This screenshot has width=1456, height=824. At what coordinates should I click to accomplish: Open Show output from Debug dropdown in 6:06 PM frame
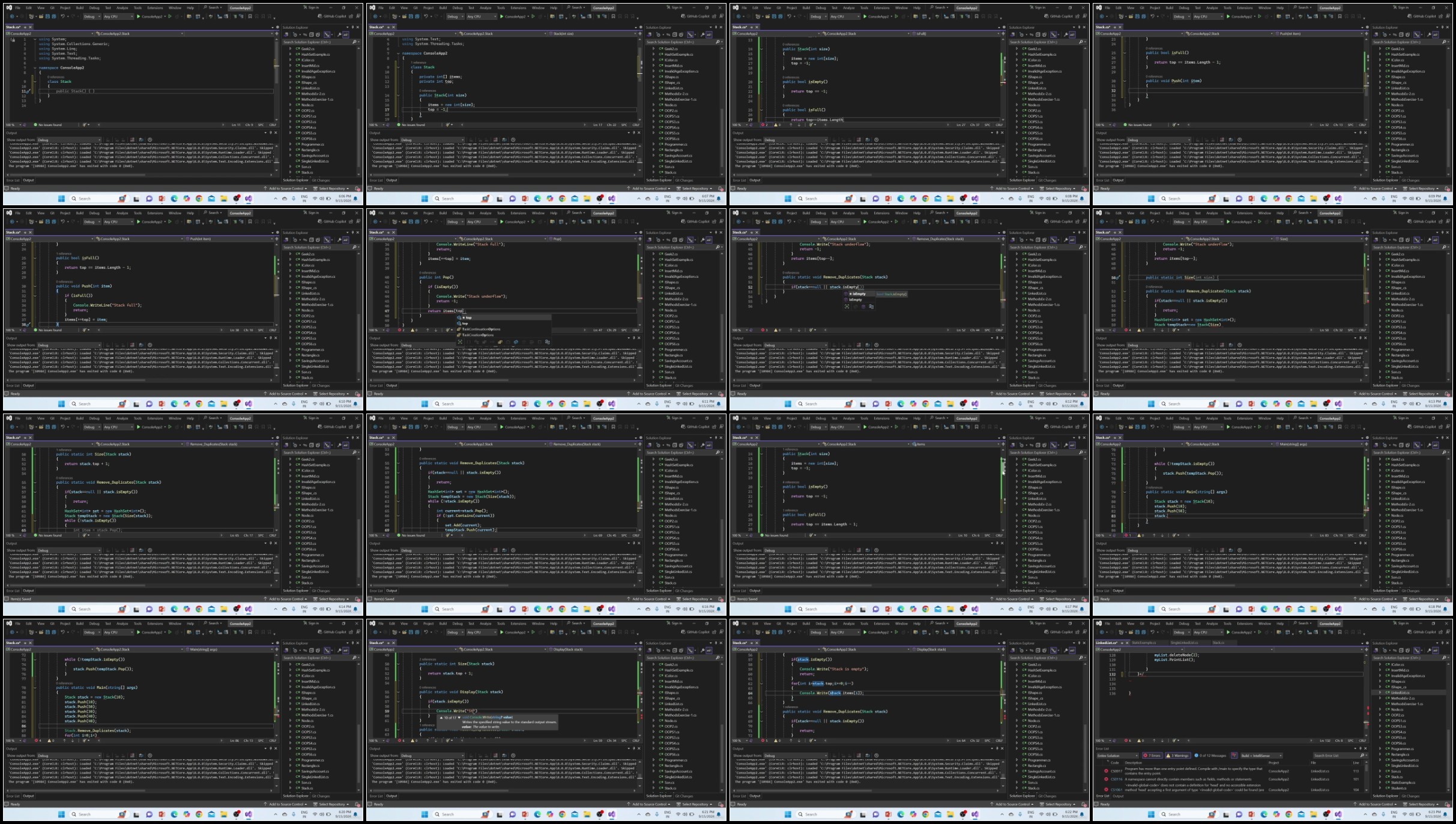69,140
